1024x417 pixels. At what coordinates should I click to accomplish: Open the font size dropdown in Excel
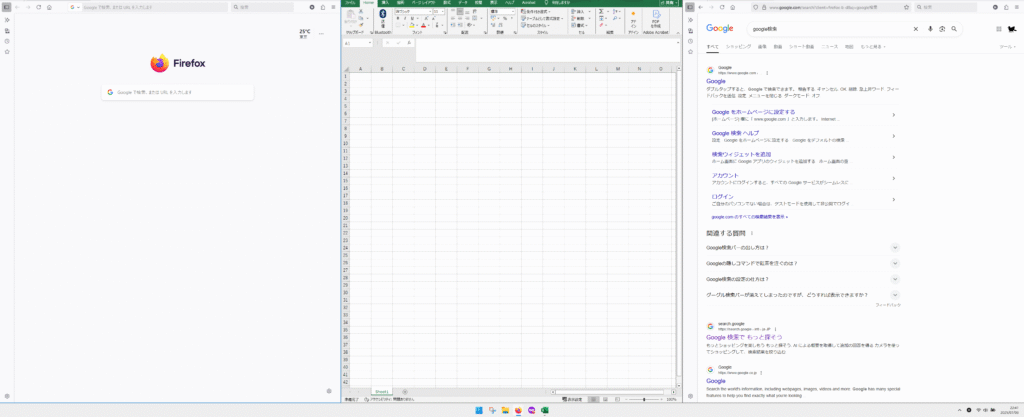coord(443,12)
